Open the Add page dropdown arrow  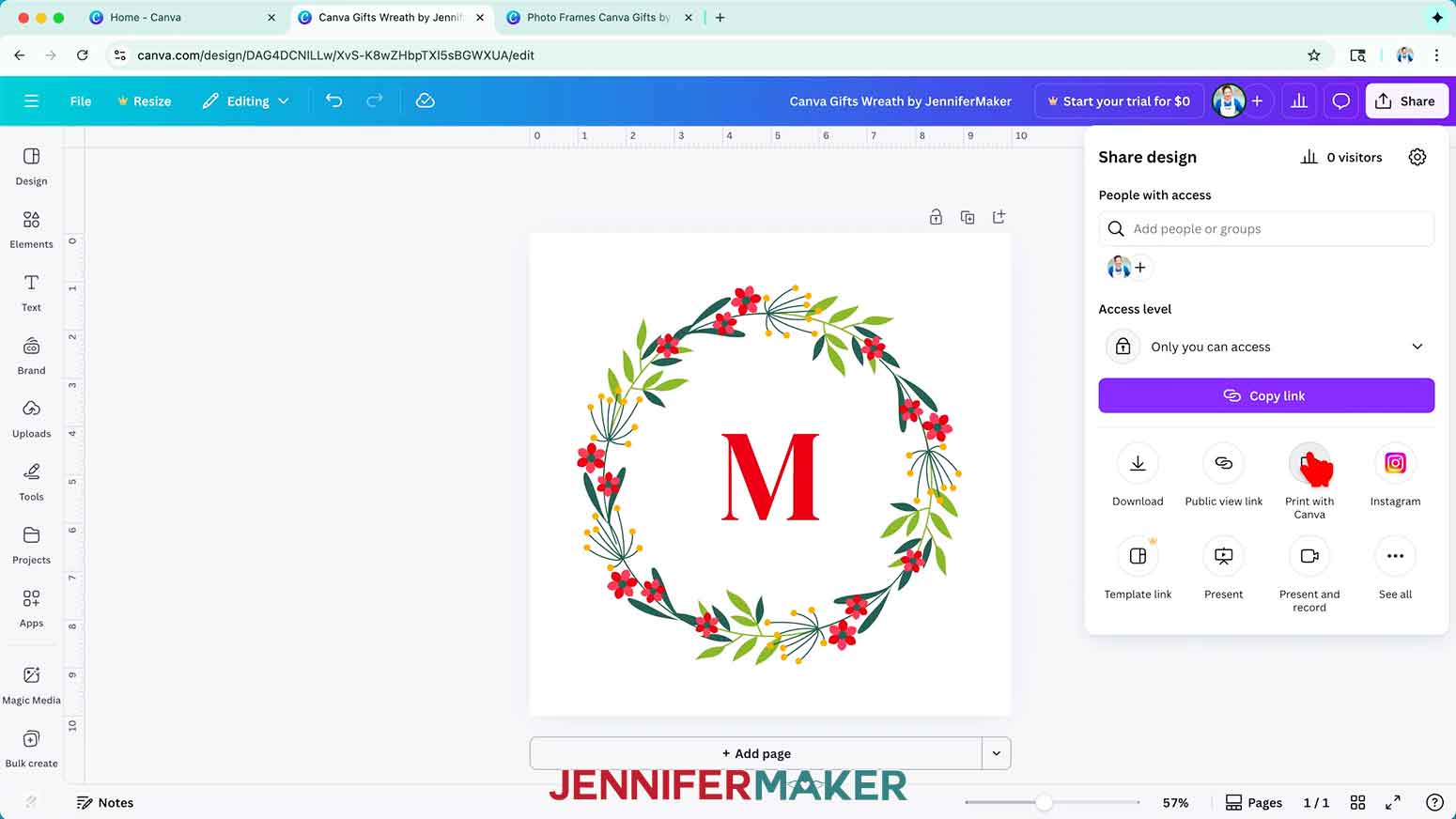click(997, 753)
